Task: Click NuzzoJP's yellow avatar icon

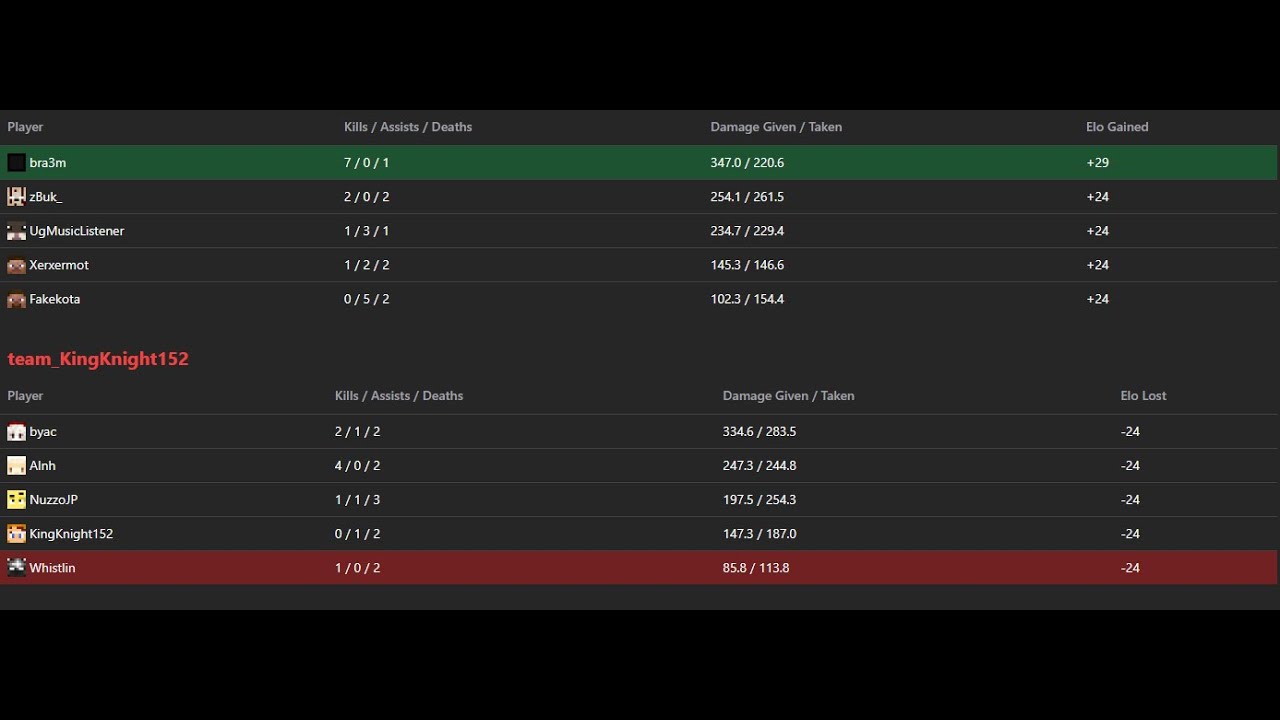Action: (16, 500)
